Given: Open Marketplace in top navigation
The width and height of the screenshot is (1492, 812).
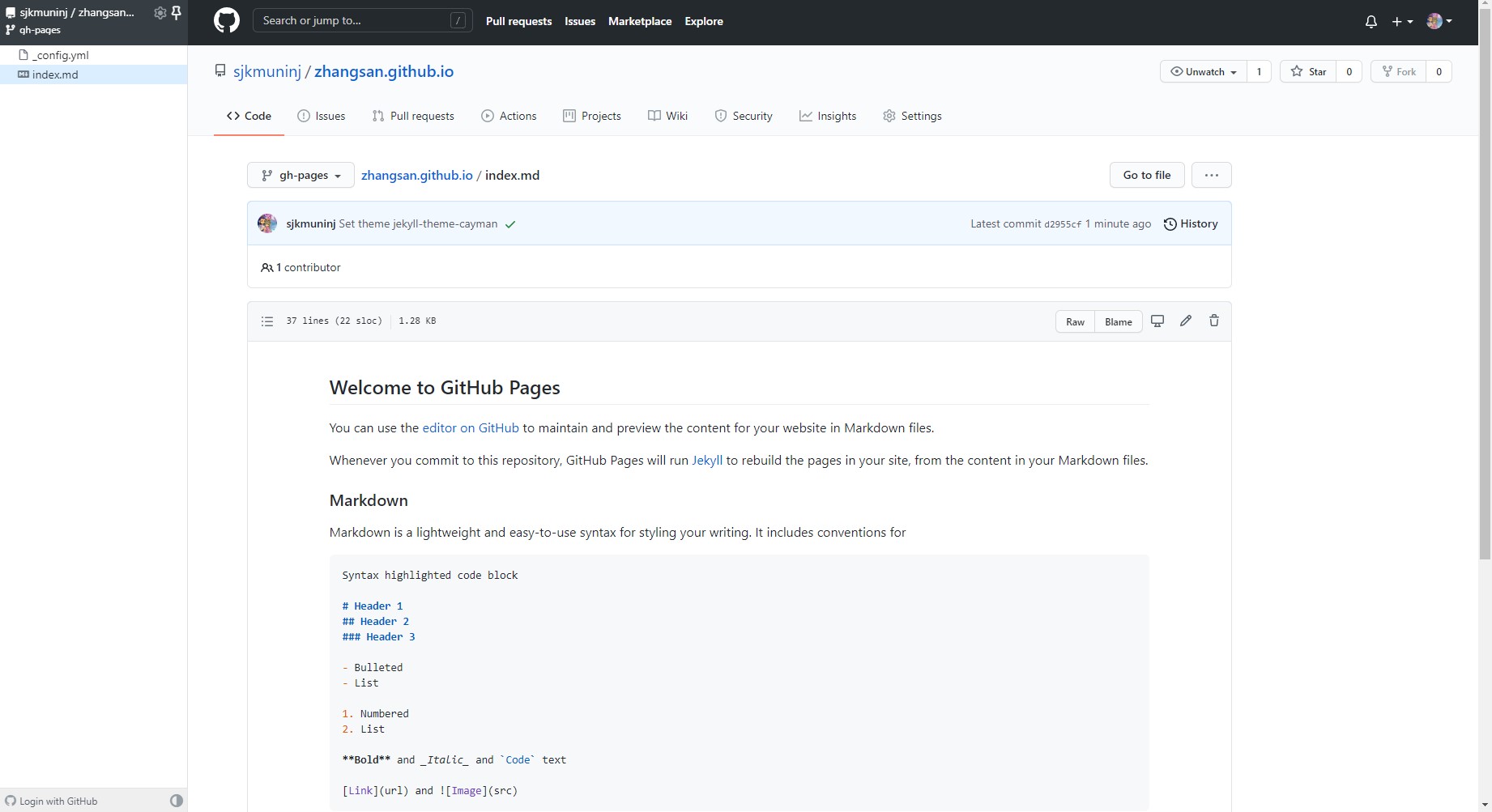Looking at the screenshot, I should (640, 22).
